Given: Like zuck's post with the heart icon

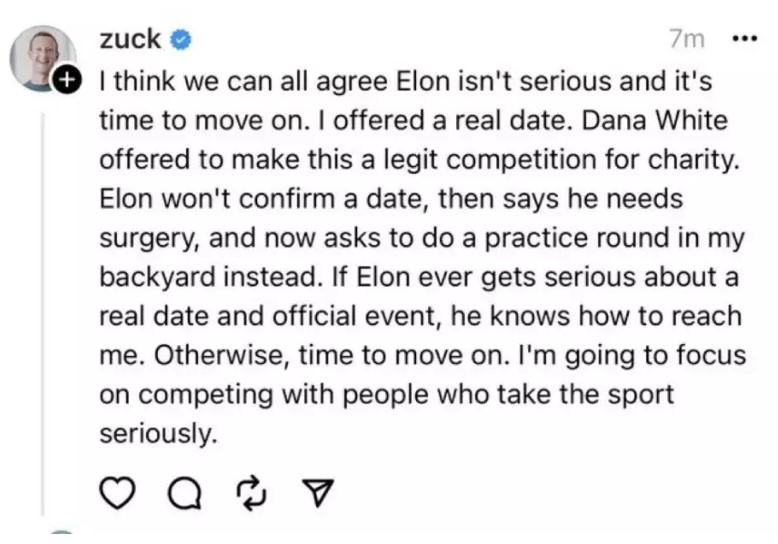Looking at the screenshot, I should 118,490.
